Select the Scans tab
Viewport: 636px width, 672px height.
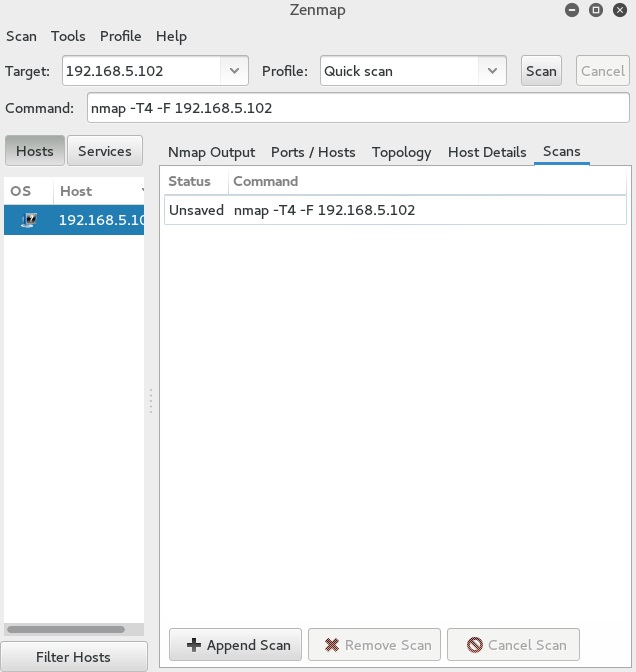click(x=561, y=151)
